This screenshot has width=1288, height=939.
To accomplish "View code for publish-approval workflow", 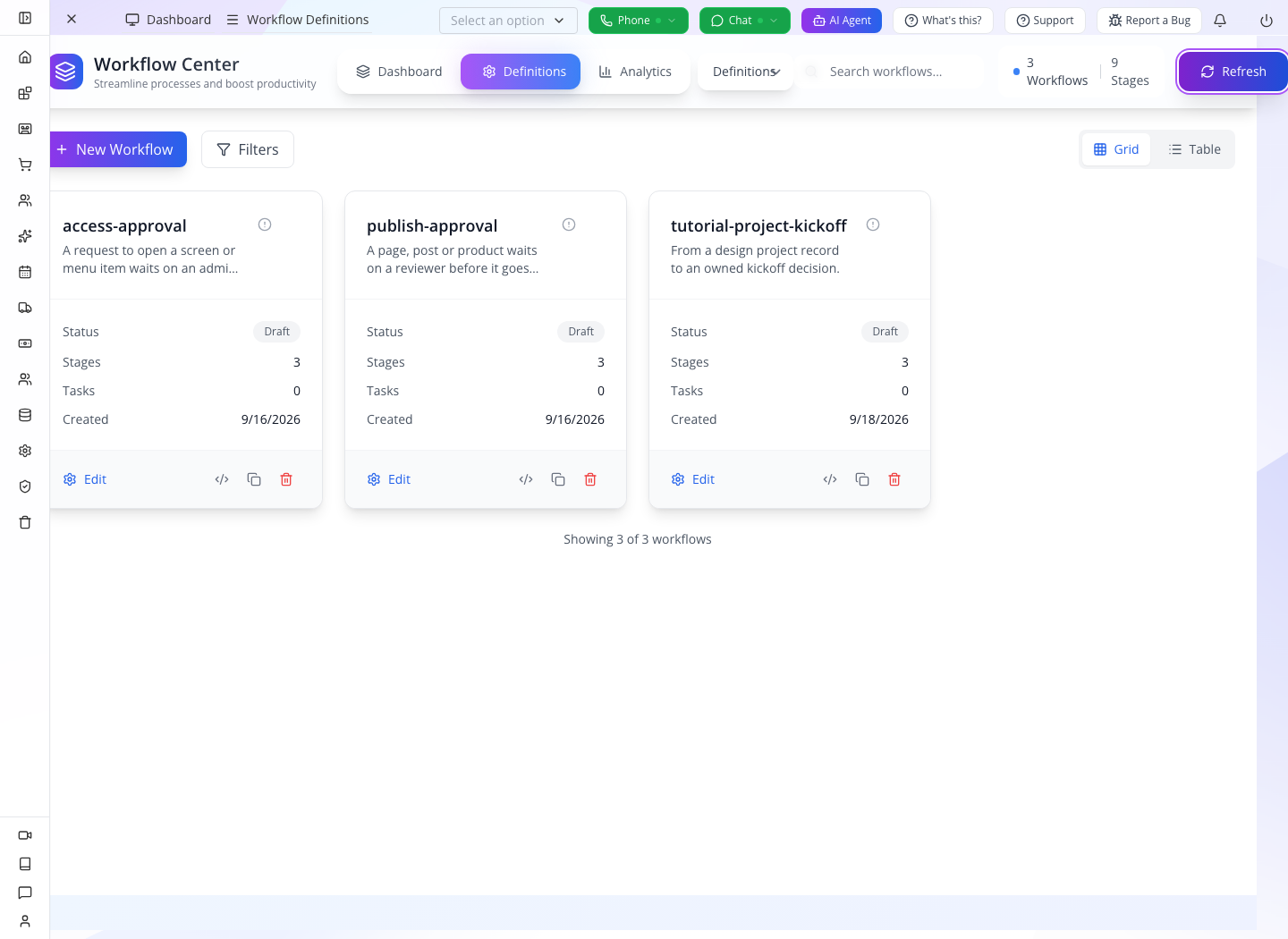I will tap(526, 479).
